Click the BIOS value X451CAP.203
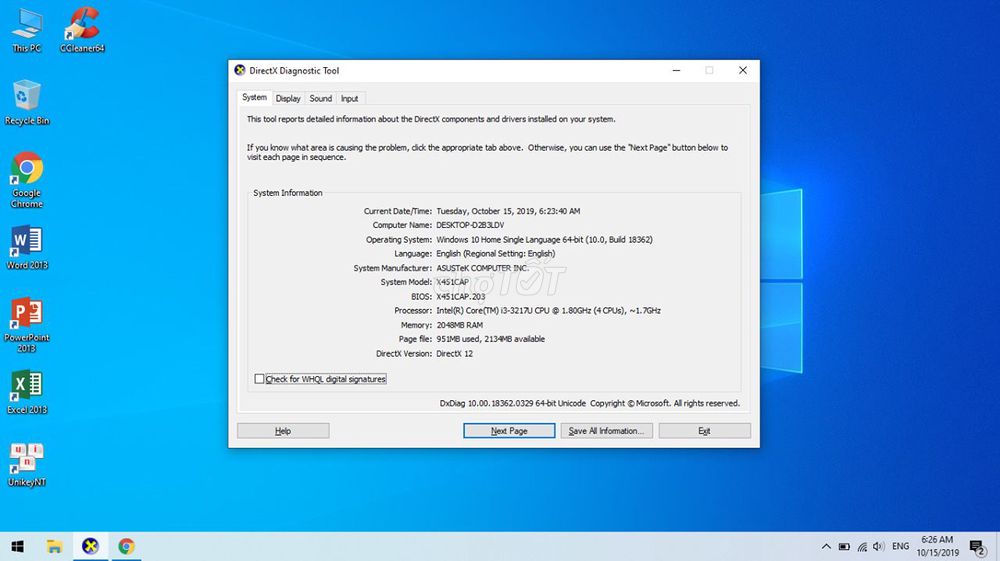 click(x=460, y=296)
